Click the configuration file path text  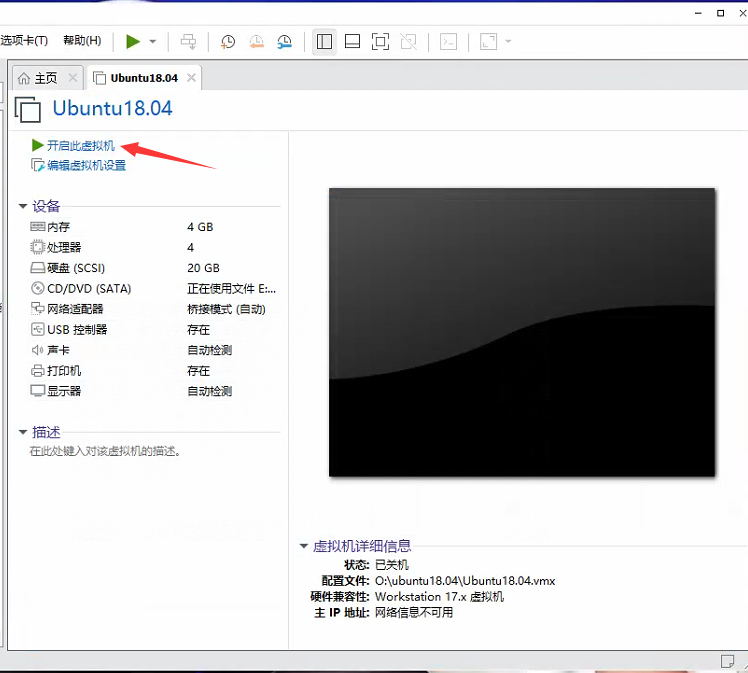(x=465, y=581)
